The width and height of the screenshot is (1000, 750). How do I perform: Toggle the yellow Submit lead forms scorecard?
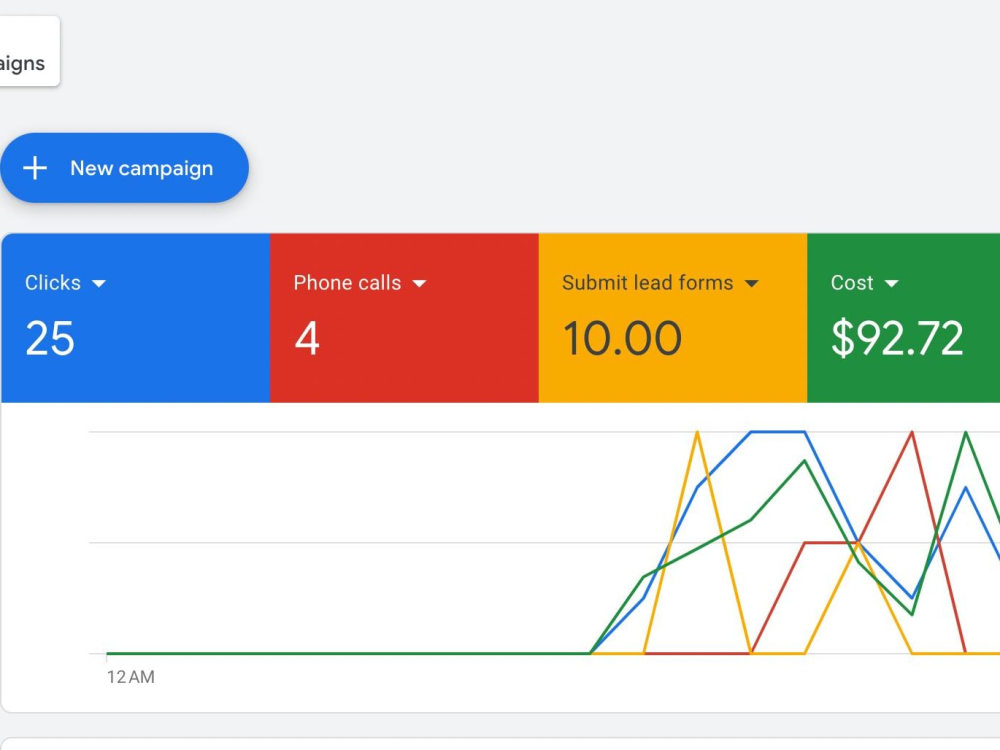coord(673,318)
